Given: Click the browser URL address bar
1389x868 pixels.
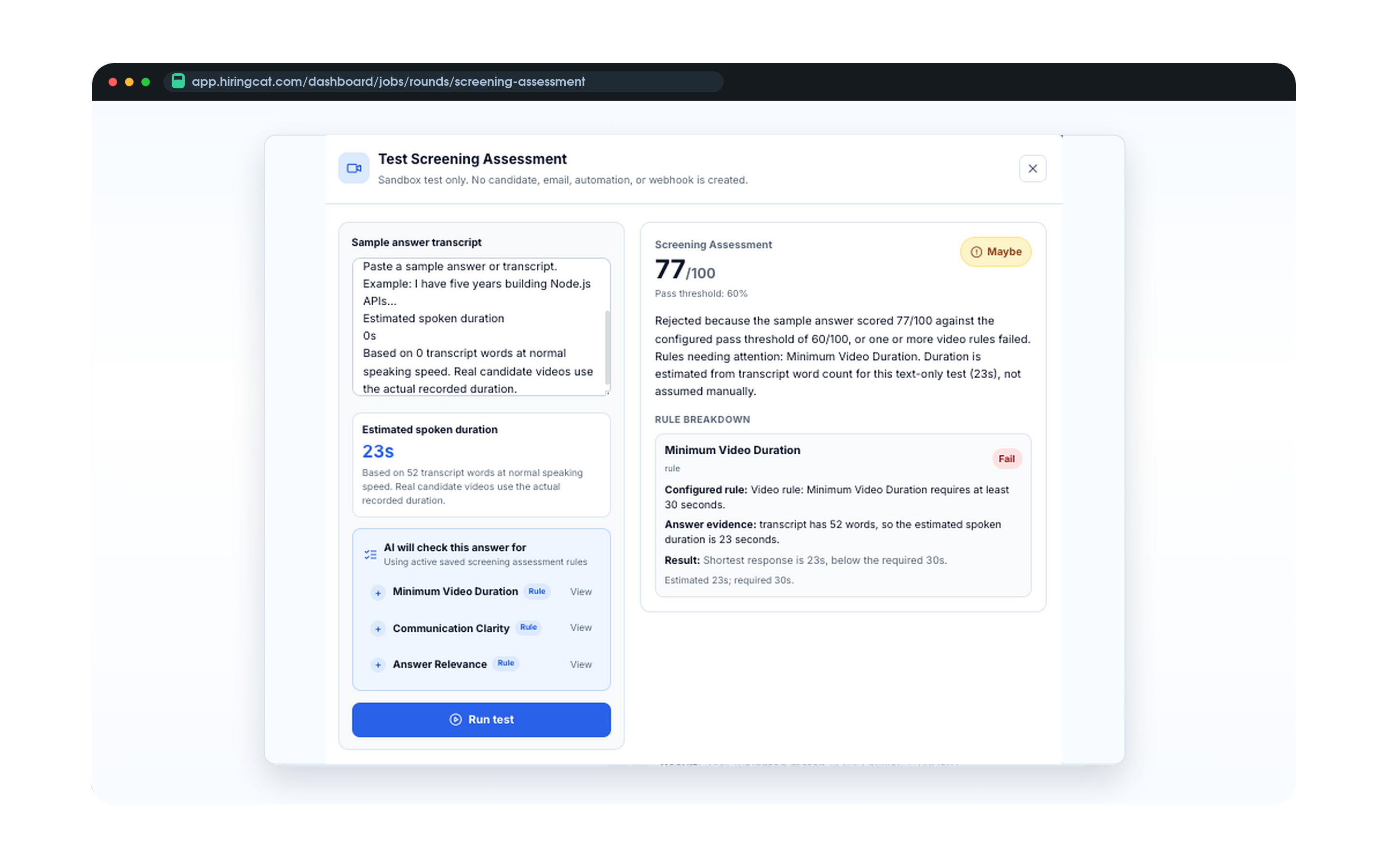Looking at the screenshot, I should [443, 81].
